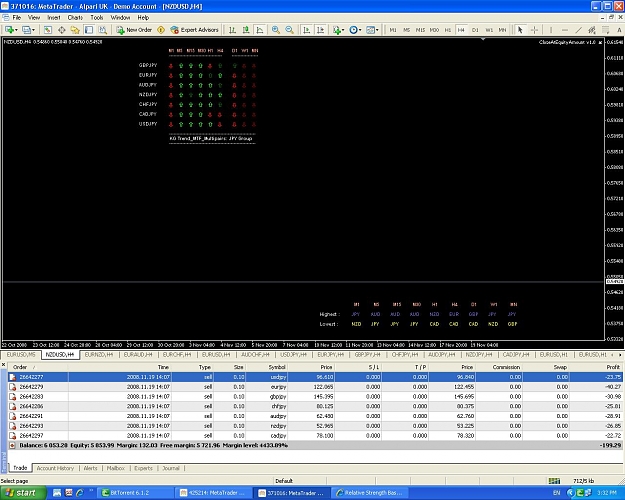Toggle the Auto Scroll chart icon
The height and width of the screenshot is (500, 625).
pyautogui.click(x=307, y=30)
